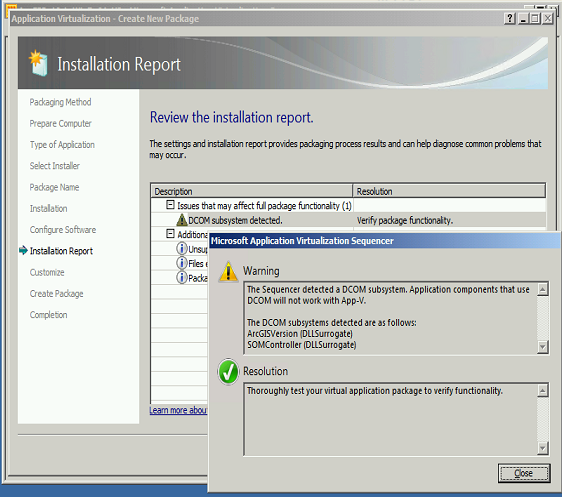Select current 'Installation Report' wizard step
The image size is (562, 497).
click(61, 251)
